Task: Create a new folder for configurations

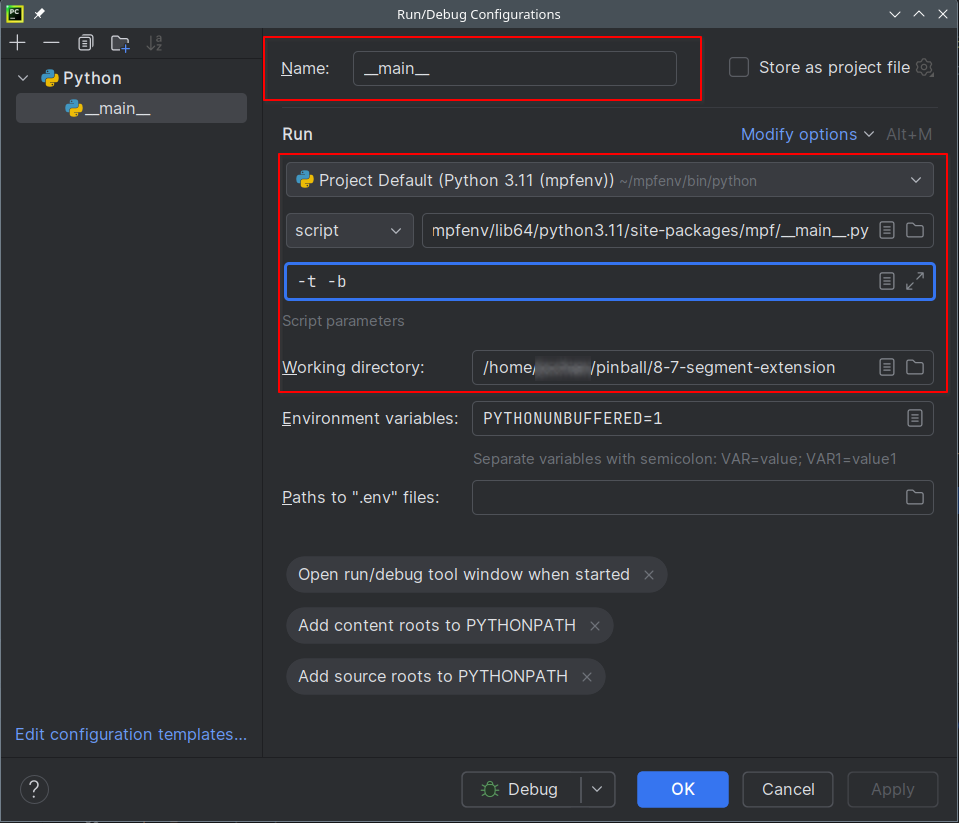Action: tap(119, 43)
